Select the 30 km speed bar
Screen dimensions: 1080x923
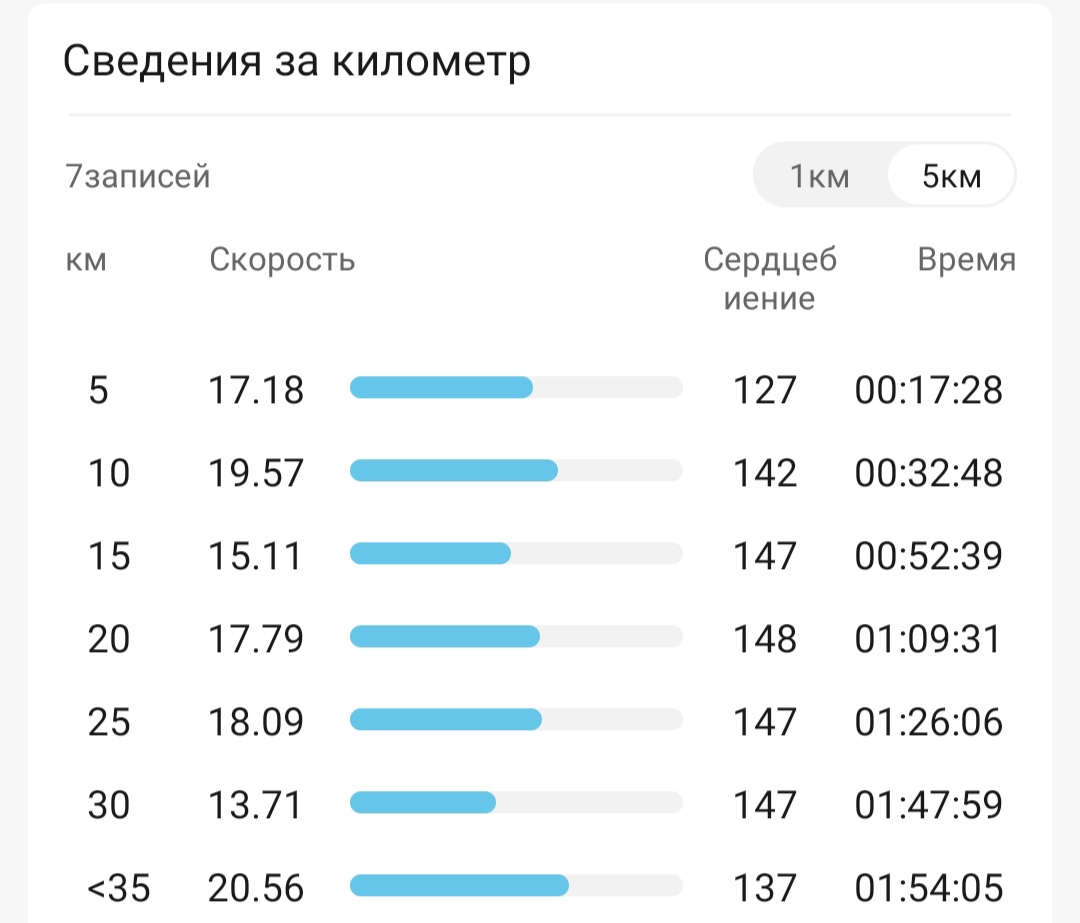517,802
